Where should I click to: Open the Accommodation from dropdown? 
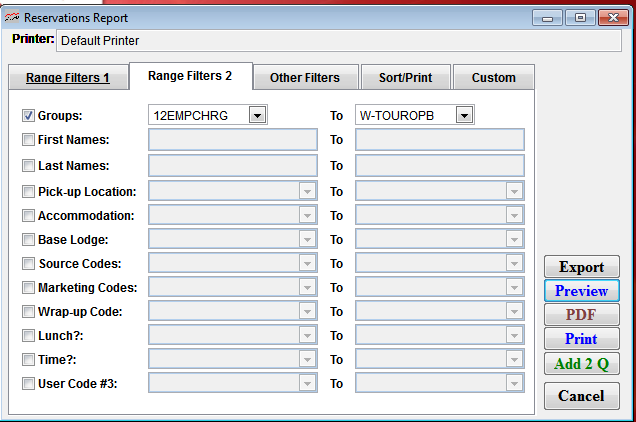pos(307,215)
